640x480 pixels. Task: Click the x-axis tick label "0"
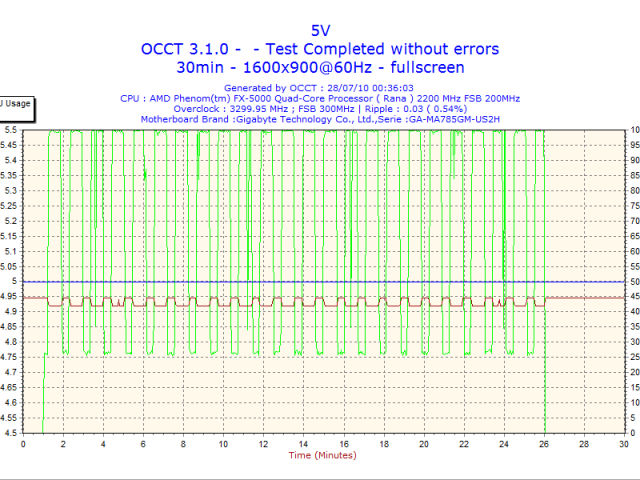[x=23, y=444]
